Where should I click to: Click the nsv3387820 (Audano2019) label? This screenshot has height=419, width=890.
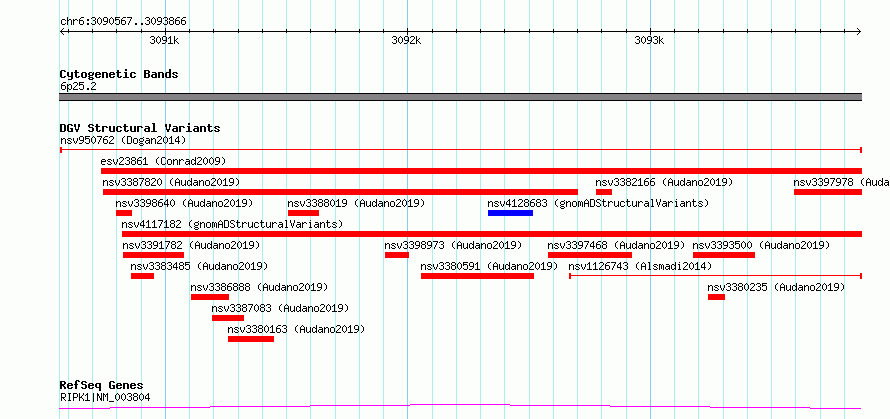(171, 182)
